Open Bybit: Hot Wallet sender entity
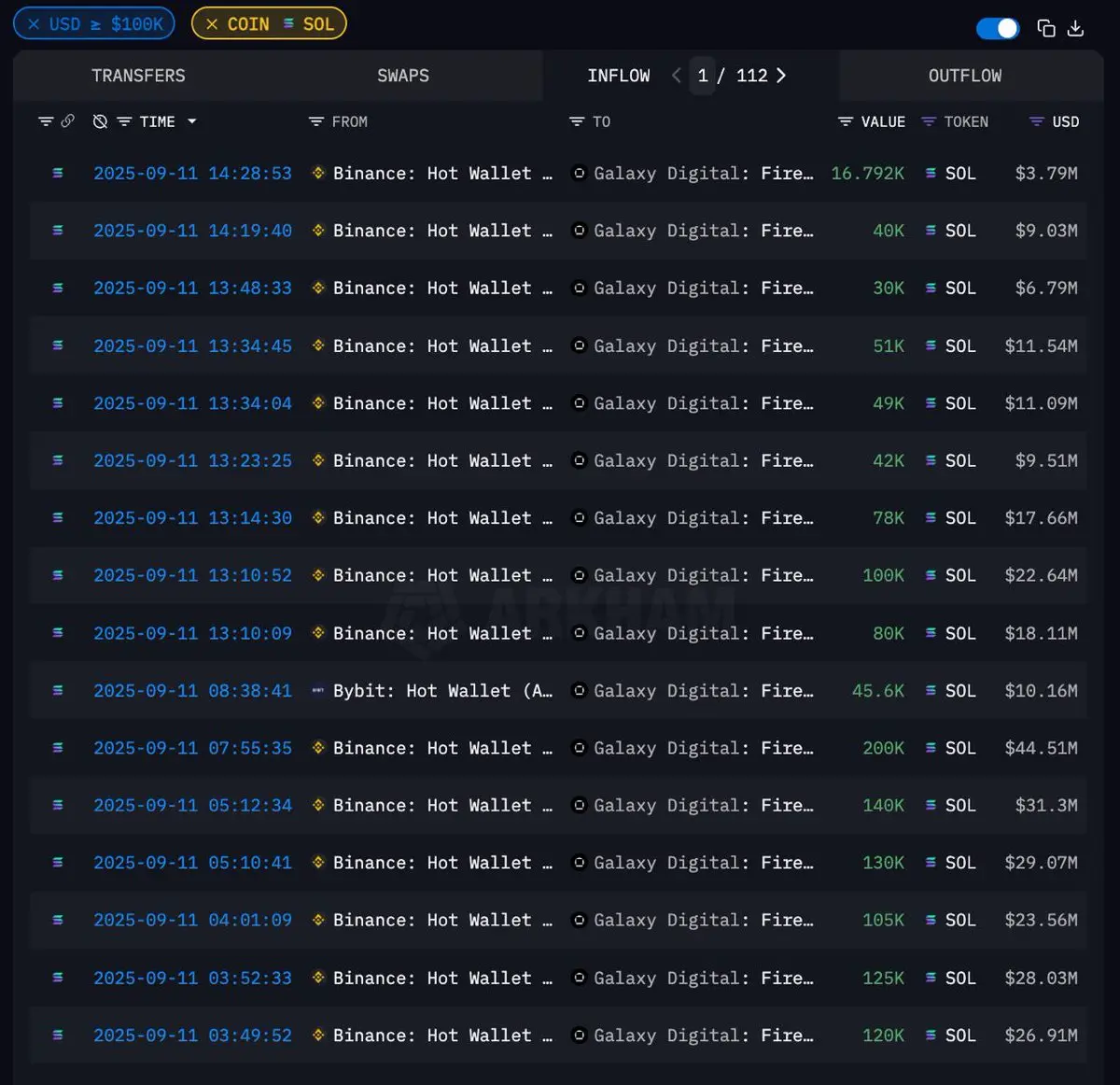1120x1085 pixels. (443, 691)
